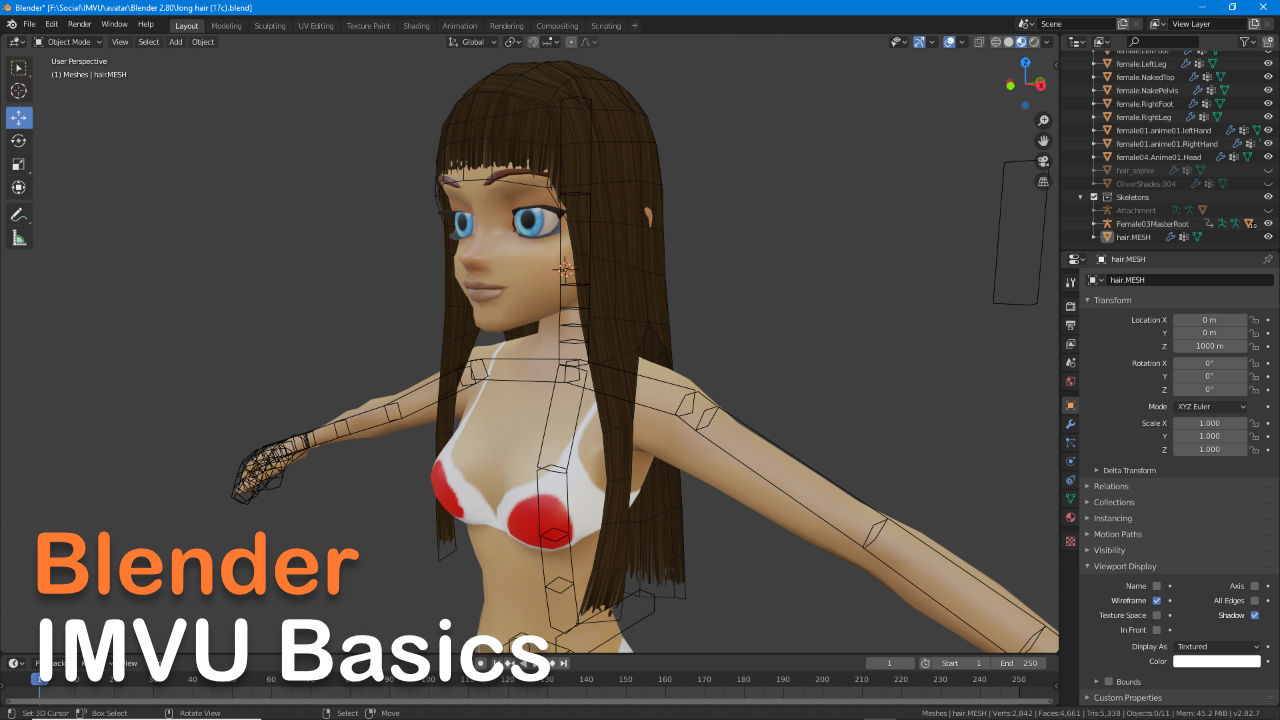The width and height of the screenshot is (1280, 720).
Task: Open the Material properties tab
Action: (x=1071, y=517)
